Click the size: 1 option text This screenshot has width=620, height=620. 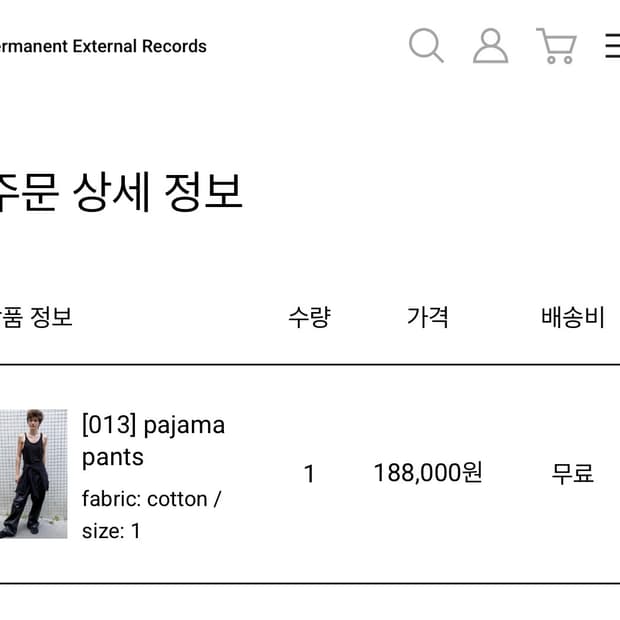[111, 531]
